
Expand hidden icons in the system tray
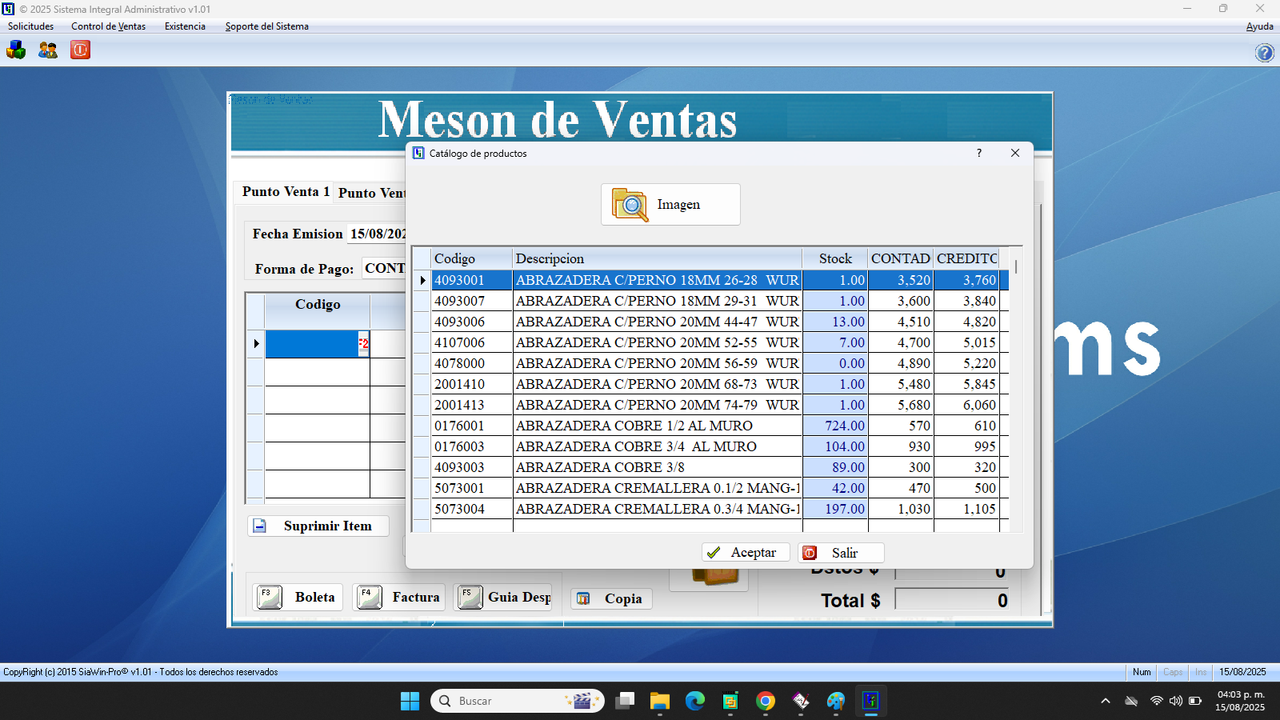pos(1105,700)
